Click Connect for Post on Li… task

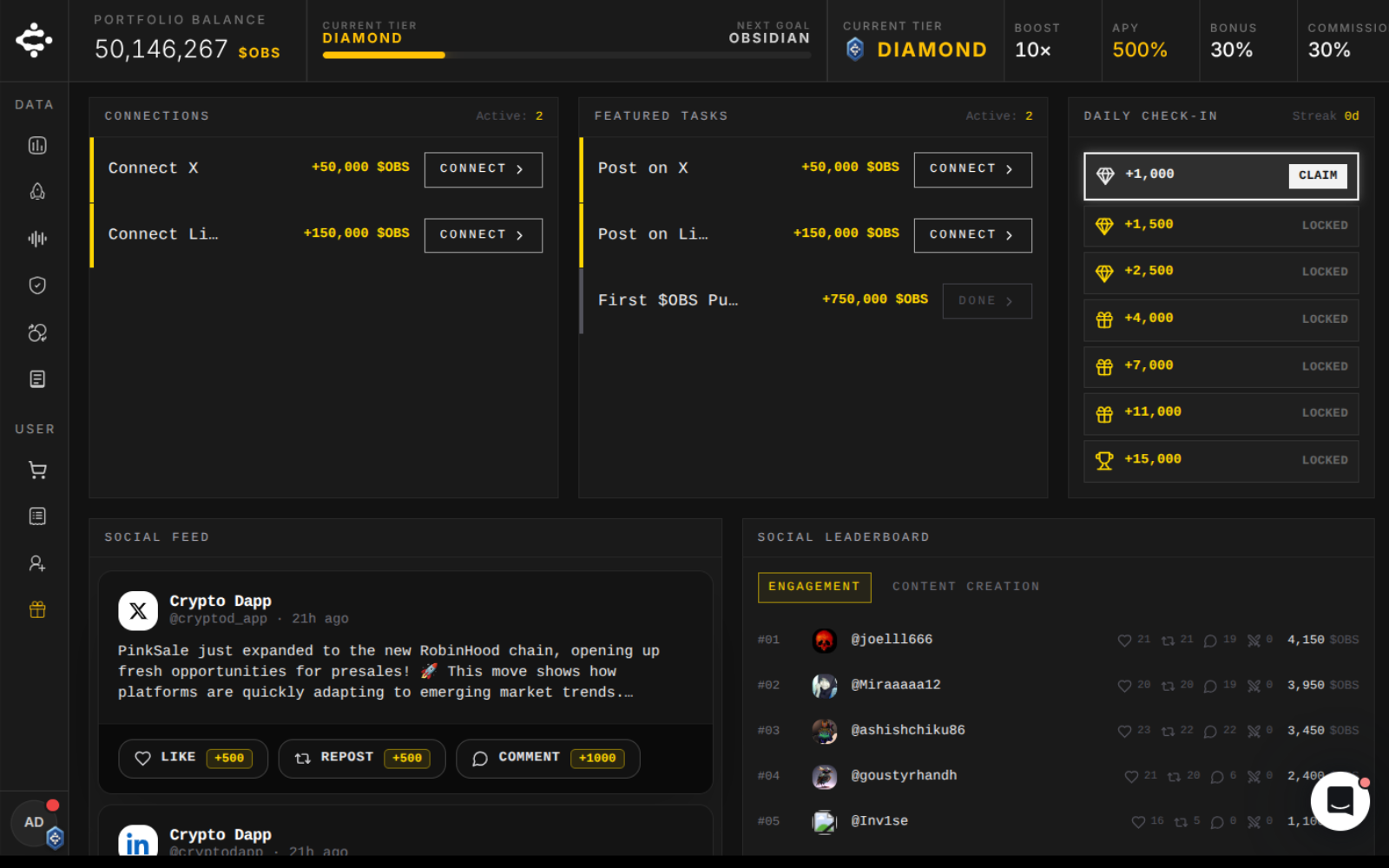click(972, 235)
